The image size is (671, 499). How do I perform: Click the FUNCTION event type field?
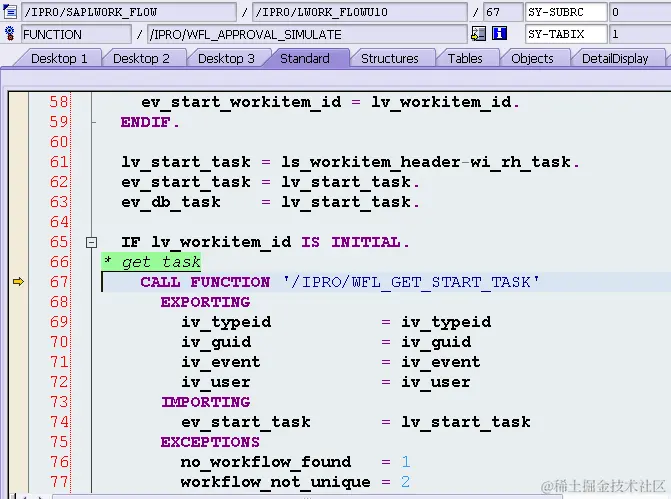76,34
